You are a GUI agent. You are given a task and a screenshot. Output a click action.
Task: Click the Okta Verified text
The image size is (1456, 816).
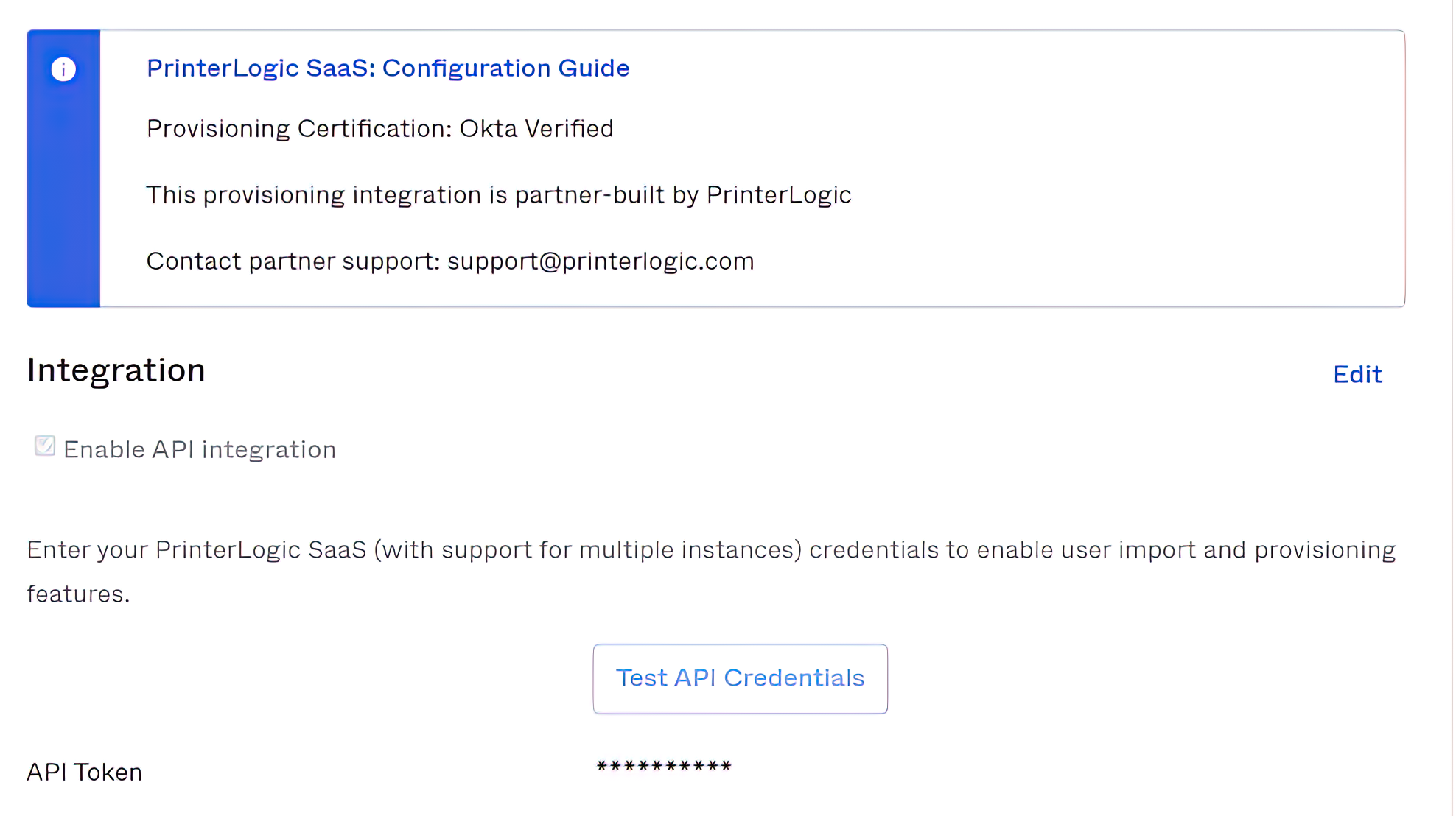coord(536,129)
